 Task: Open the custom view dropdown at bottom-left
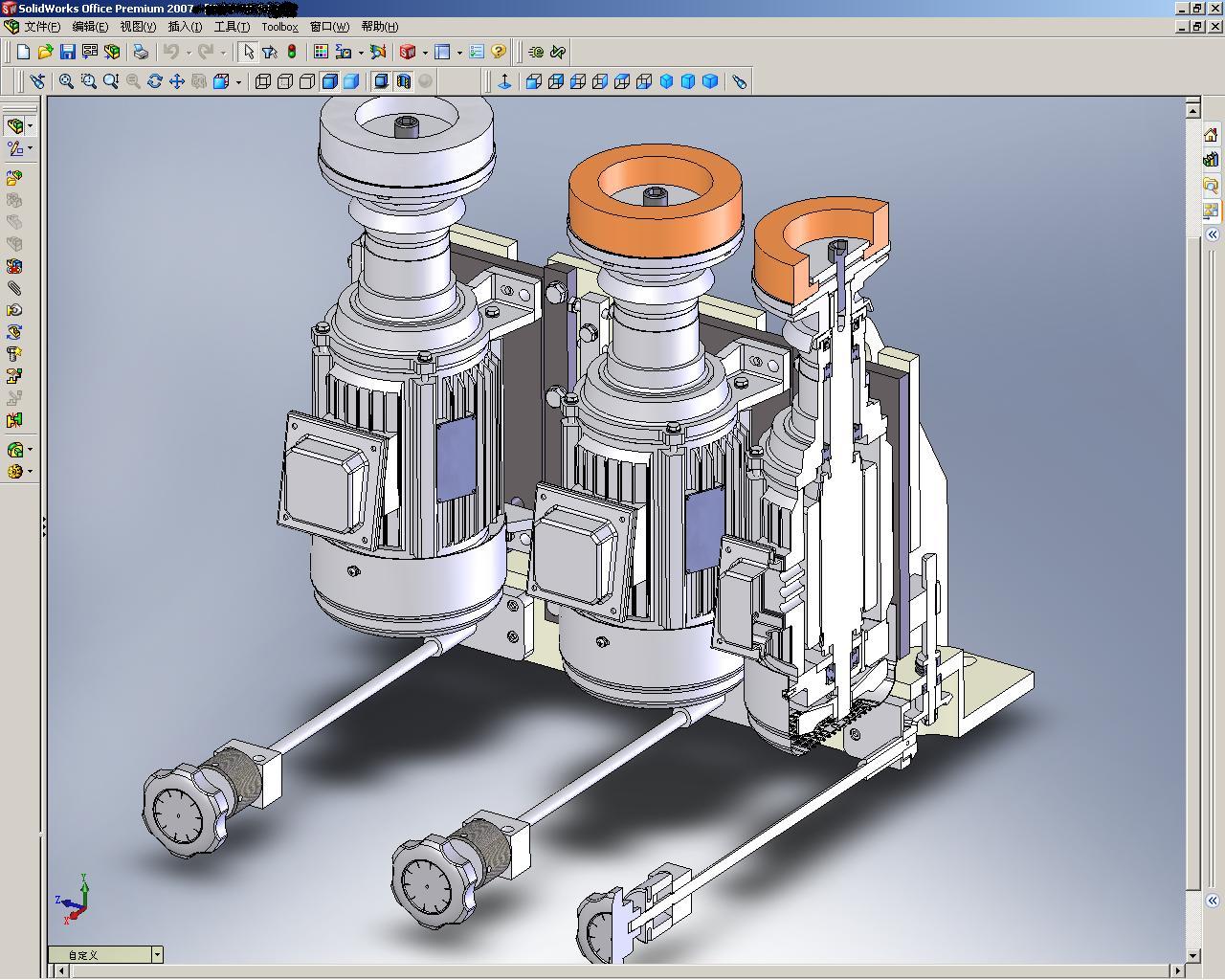point(157,954)
